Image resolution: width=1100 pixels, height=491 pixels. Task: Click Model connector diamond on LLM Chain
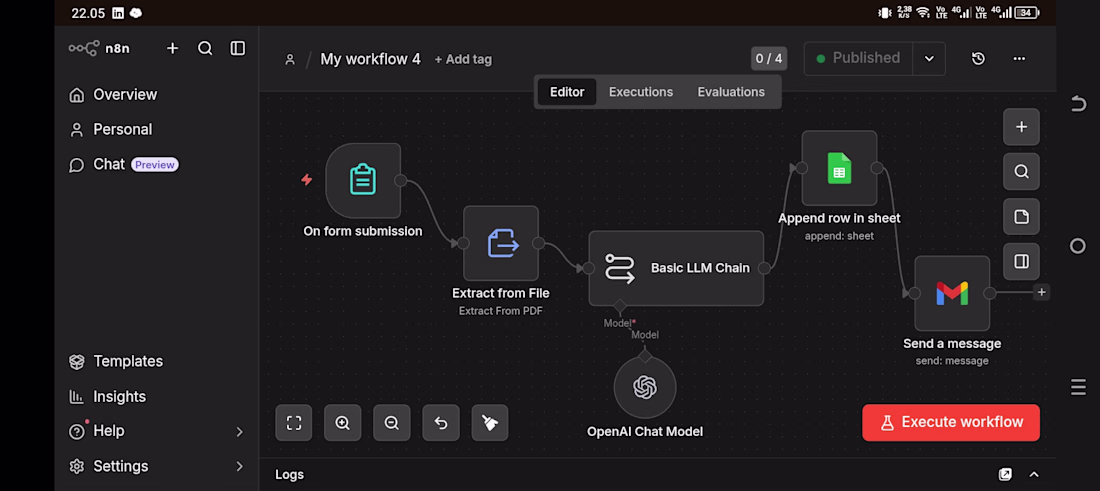619,307
